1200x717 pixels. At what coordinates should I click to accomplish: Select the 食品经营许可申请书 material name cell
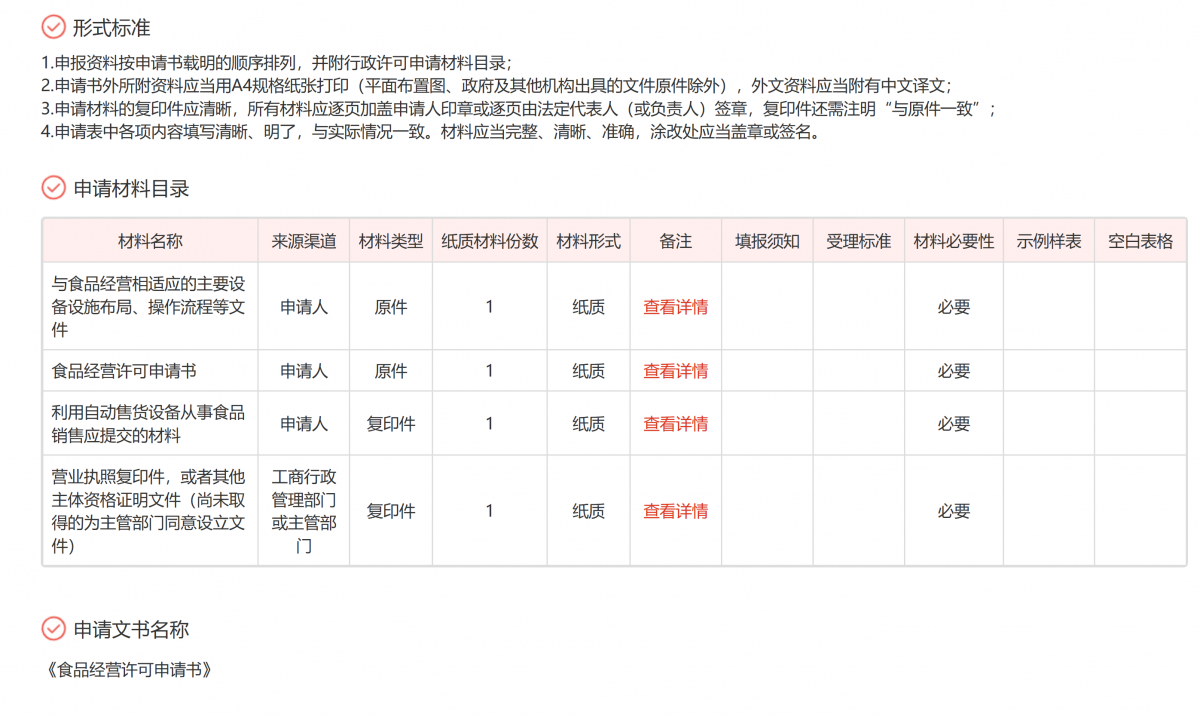click(124, 371)
